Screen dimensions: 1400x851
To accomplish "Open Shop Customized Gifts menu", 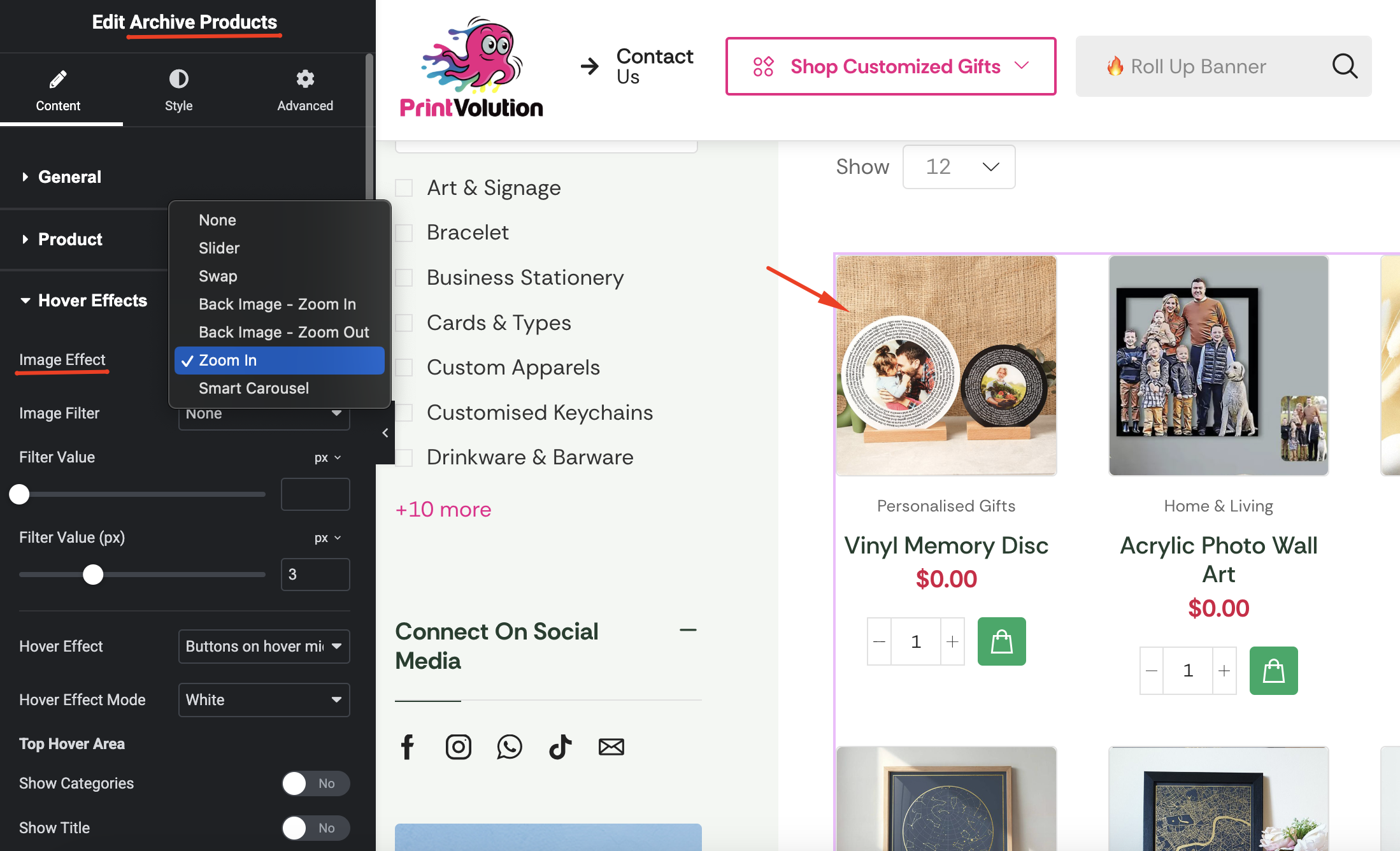I will pos(890,66).
